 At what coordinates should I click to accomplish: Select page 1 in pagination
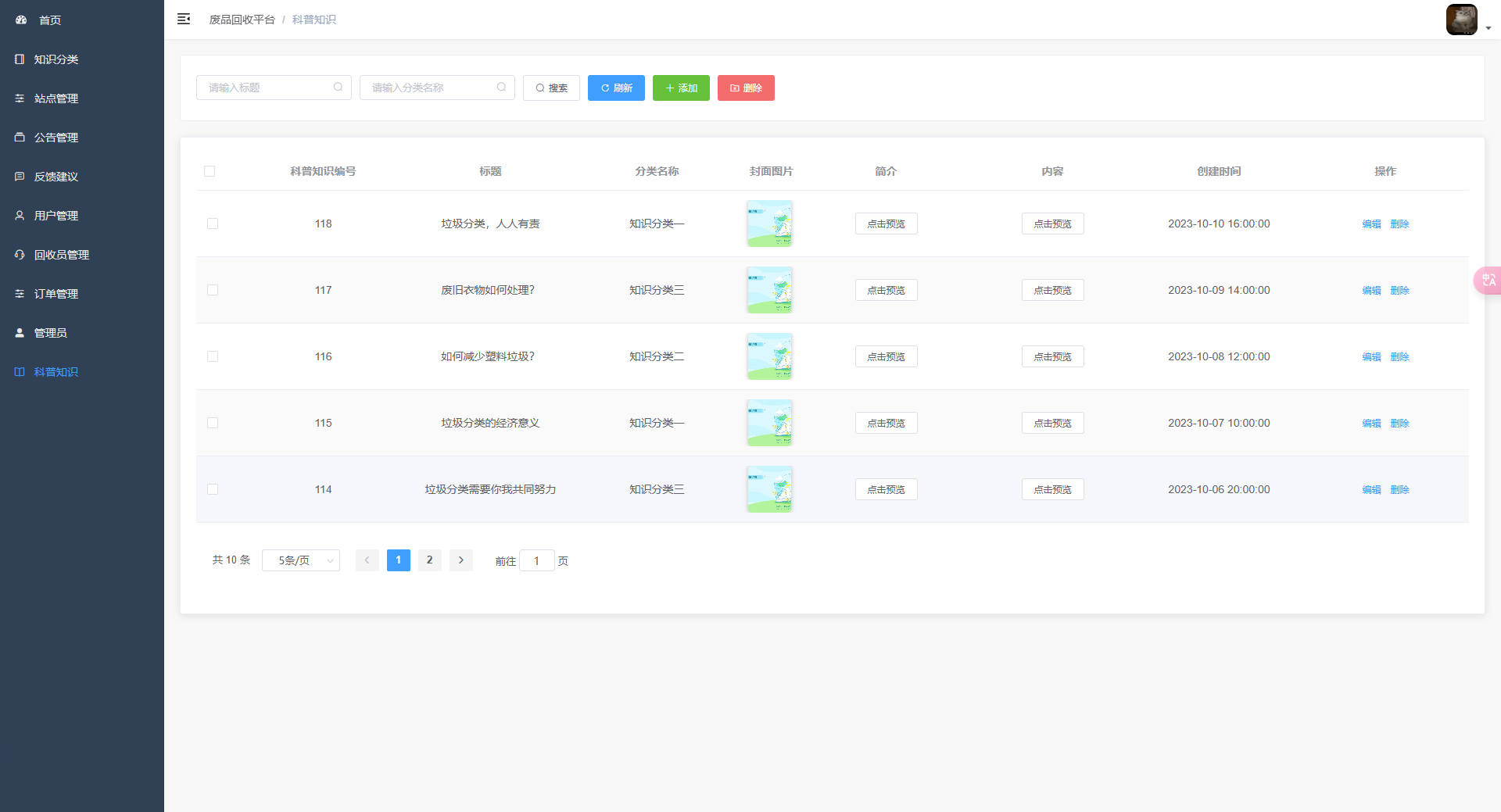click(398, 560)
